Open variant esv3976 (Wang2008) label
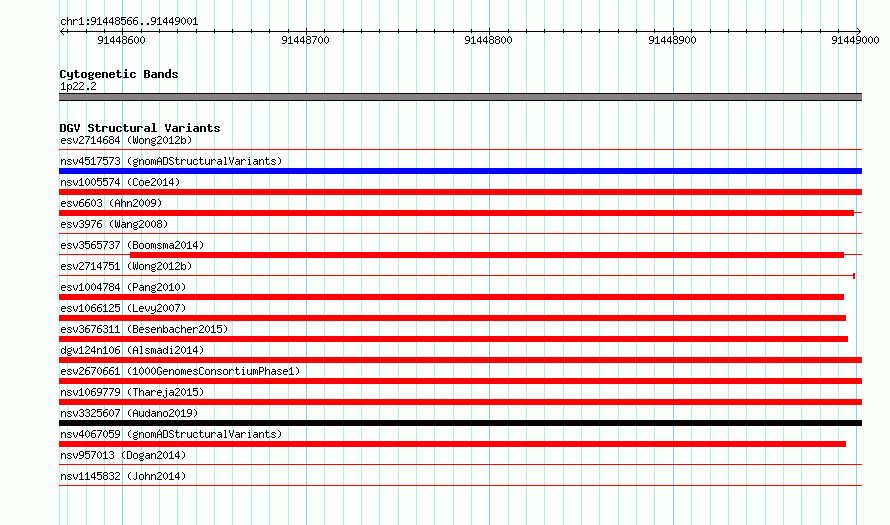This screenshot has width=890, height=525. click(114, 224)
